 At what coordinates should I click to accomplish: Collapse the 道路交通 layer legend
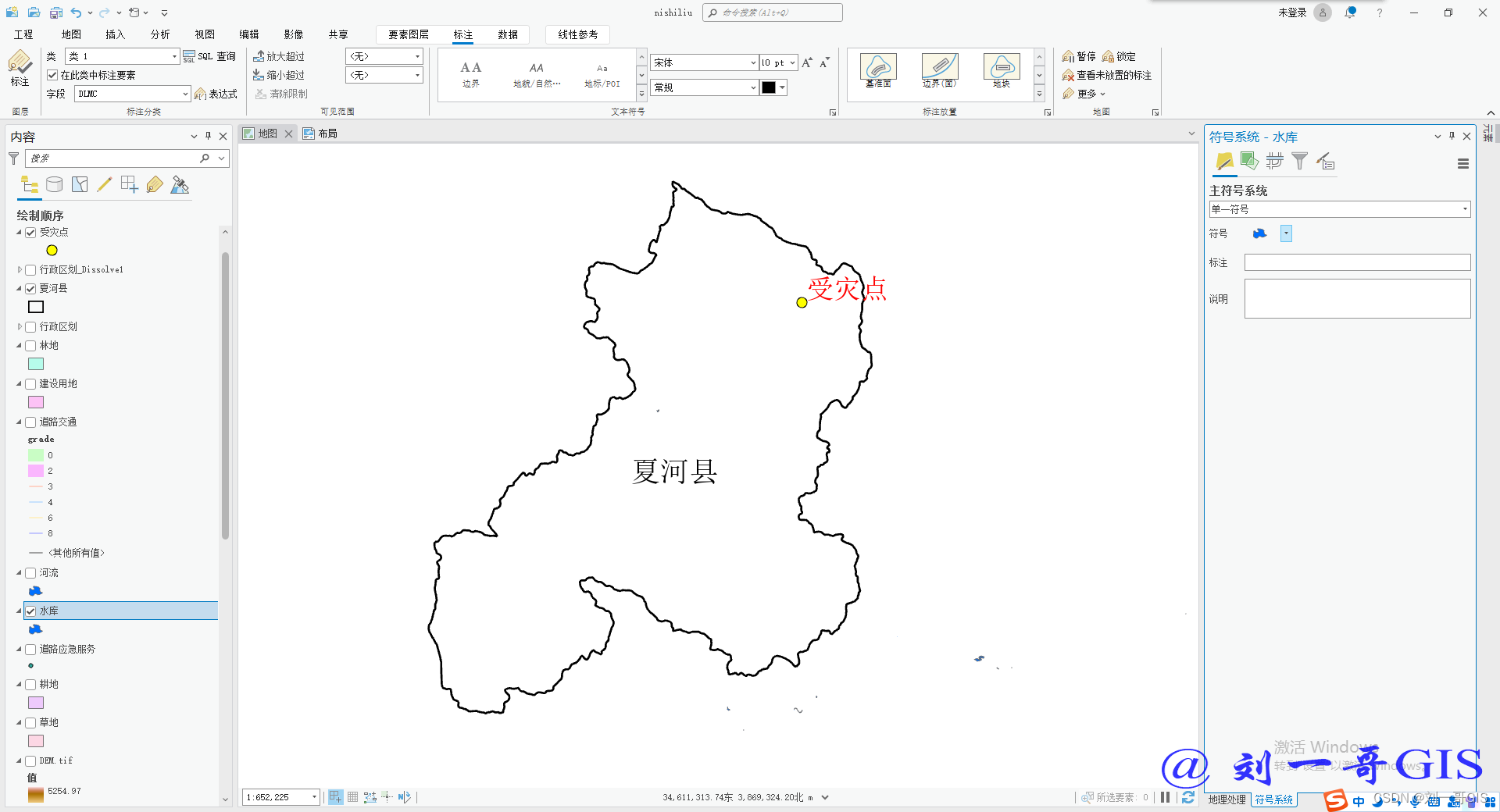coord(20,422)
